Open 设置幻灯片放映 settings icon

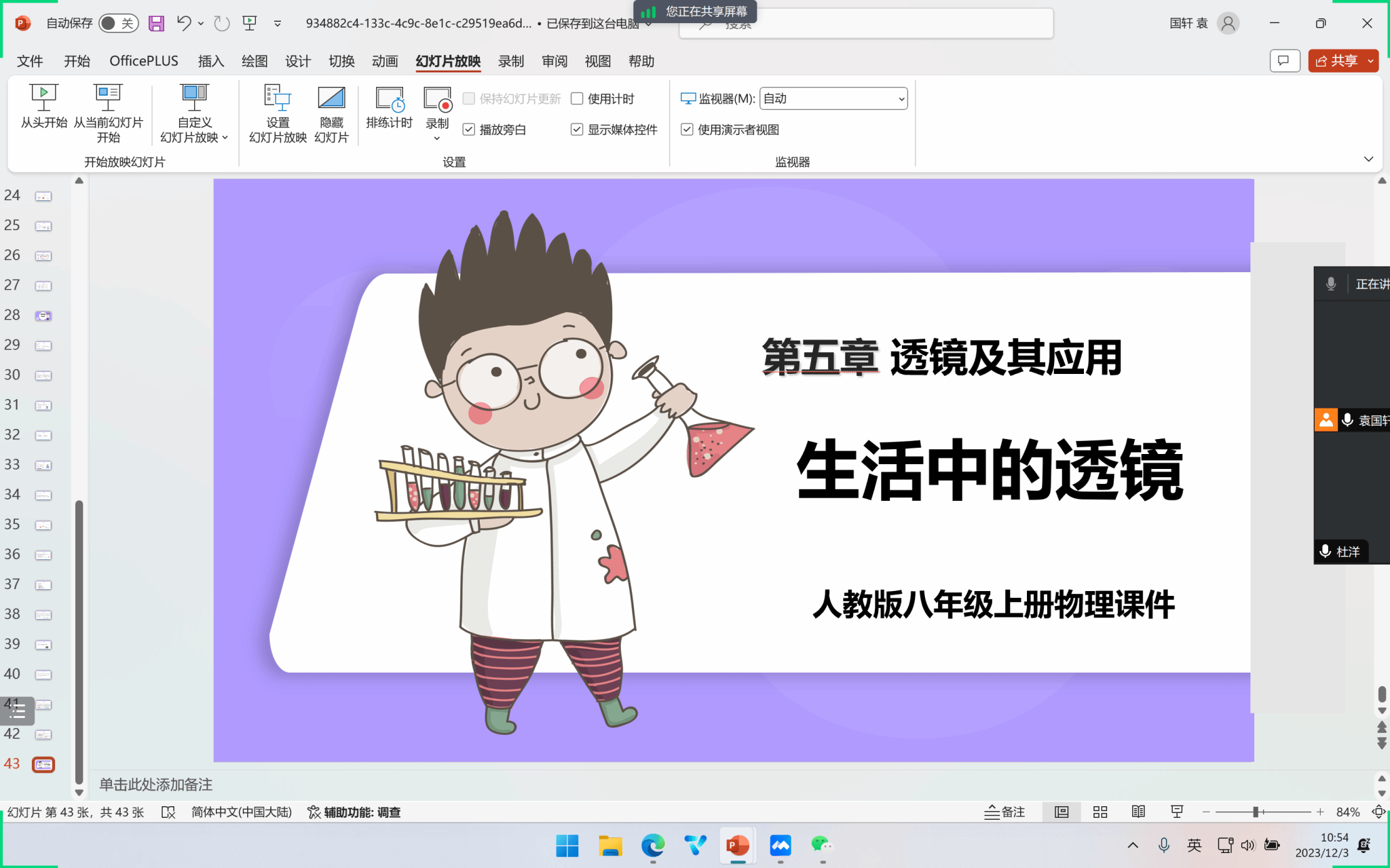278,98
